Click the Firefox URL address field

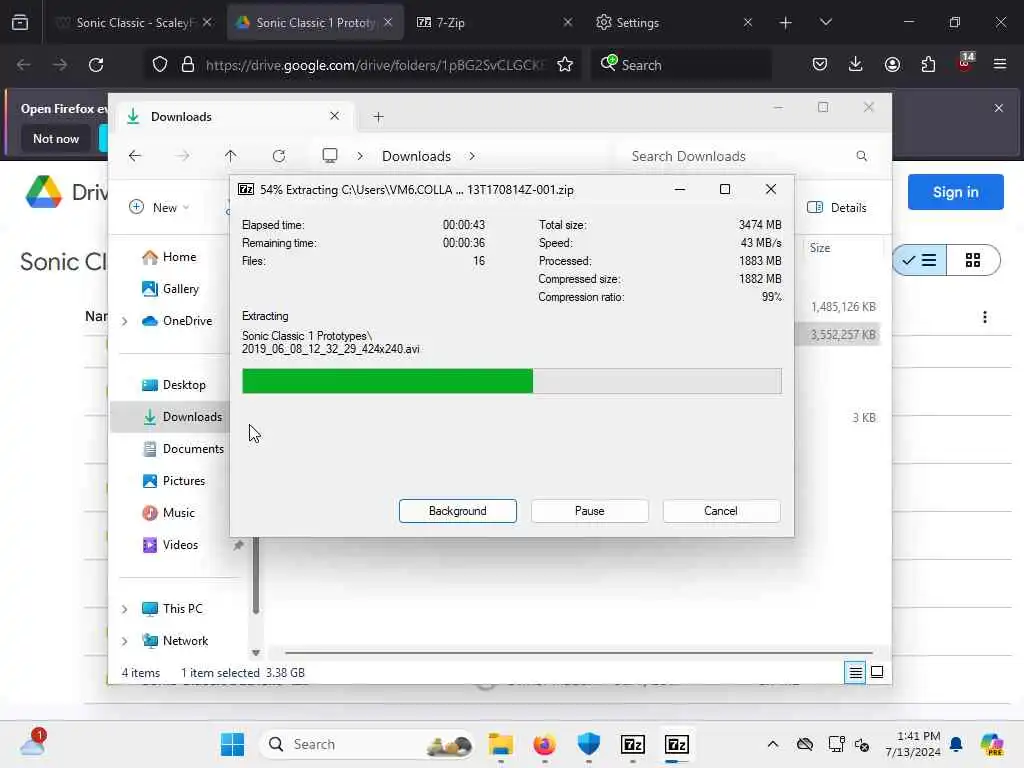point(374,65)
